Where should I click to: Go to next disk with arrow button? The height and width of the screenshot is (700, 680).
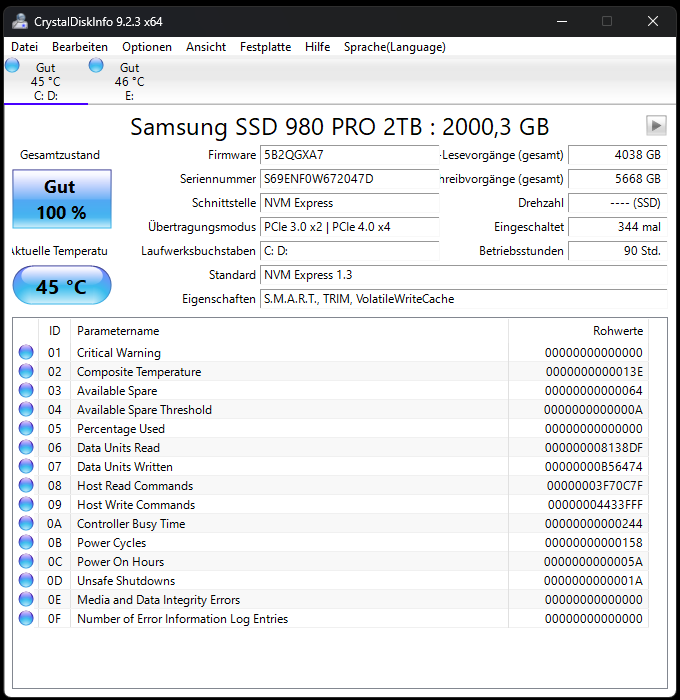[x=656, y=125]
